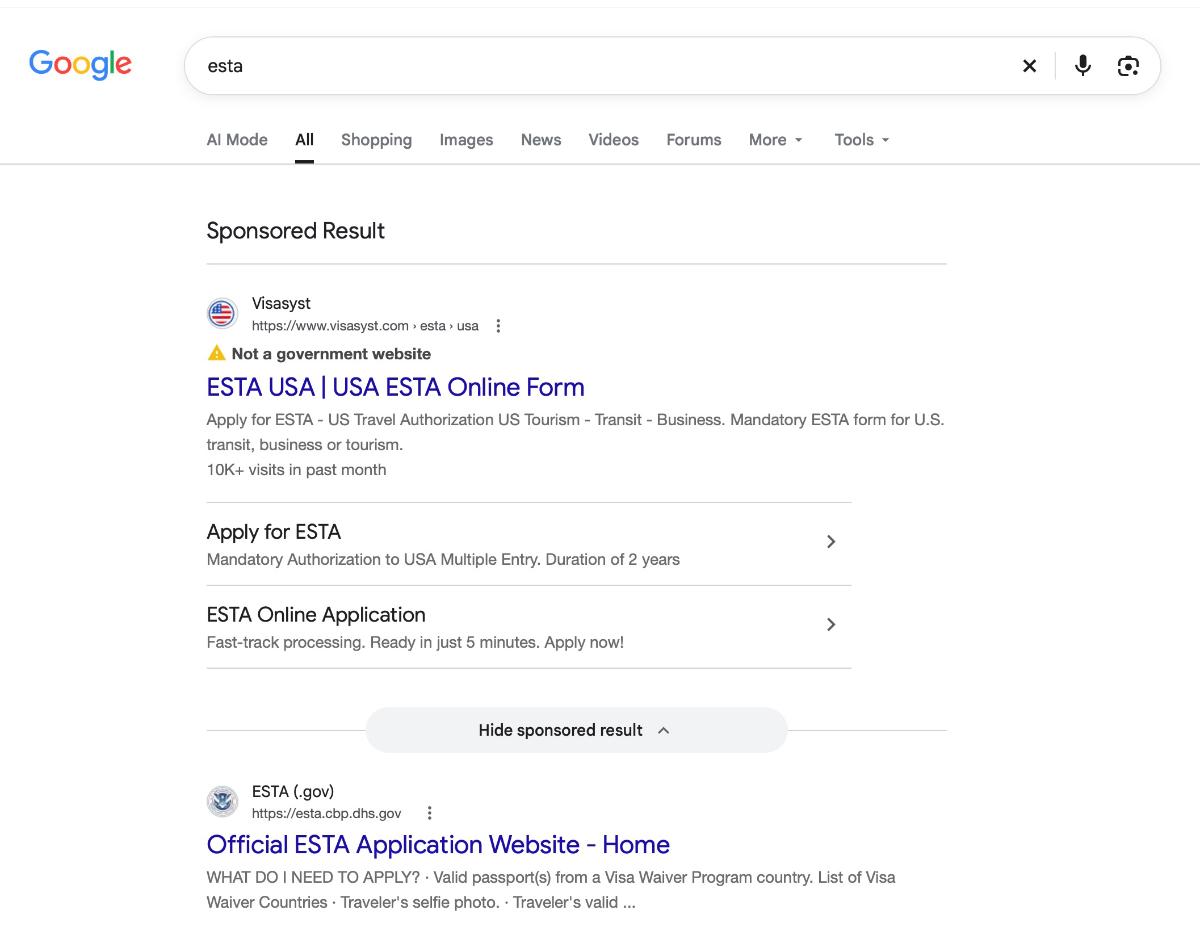Click chevron beside Apply for ESTA

[x=831, y=542]
